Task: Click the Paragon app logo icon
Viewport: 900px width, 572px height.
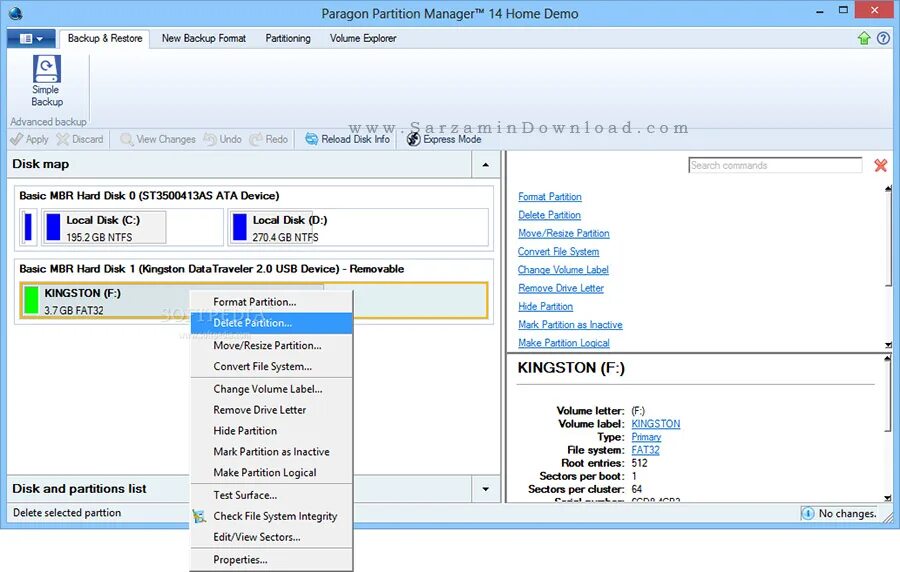Action: click(x=15, y=13)
